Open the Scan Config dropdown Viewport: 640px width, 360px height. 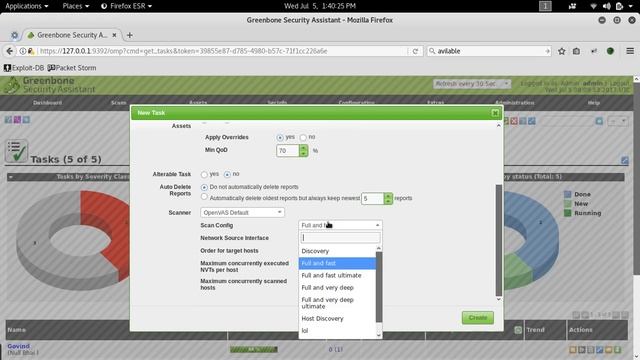[340, 225]
